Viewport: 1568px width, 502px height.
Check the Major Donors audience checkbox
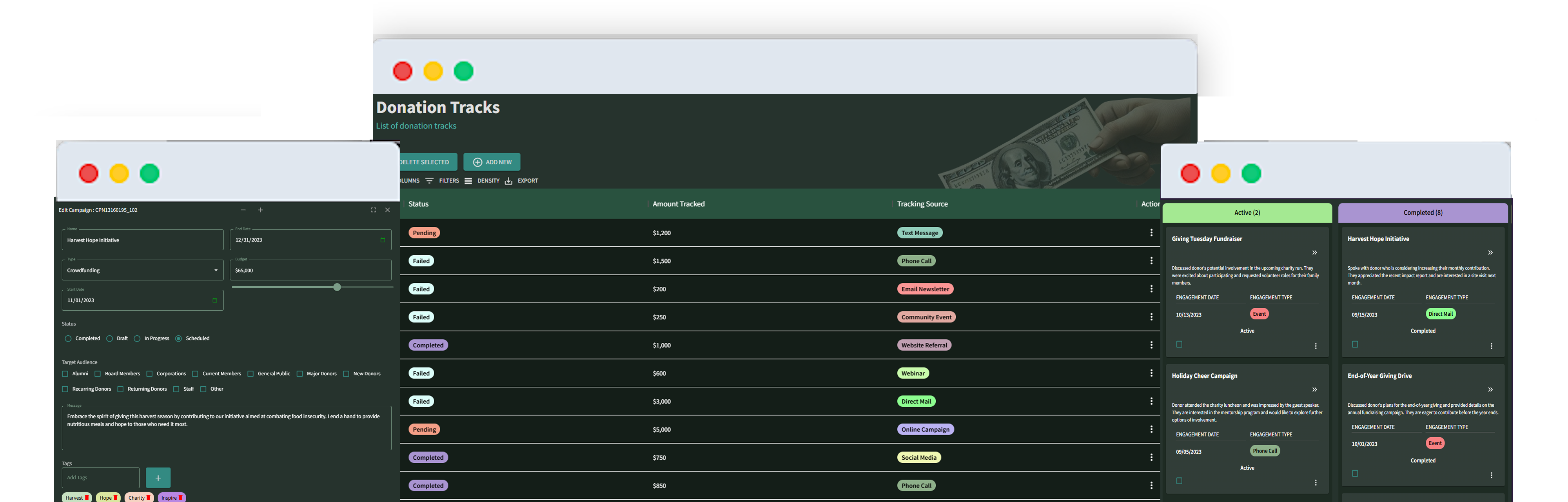point(301,373)
